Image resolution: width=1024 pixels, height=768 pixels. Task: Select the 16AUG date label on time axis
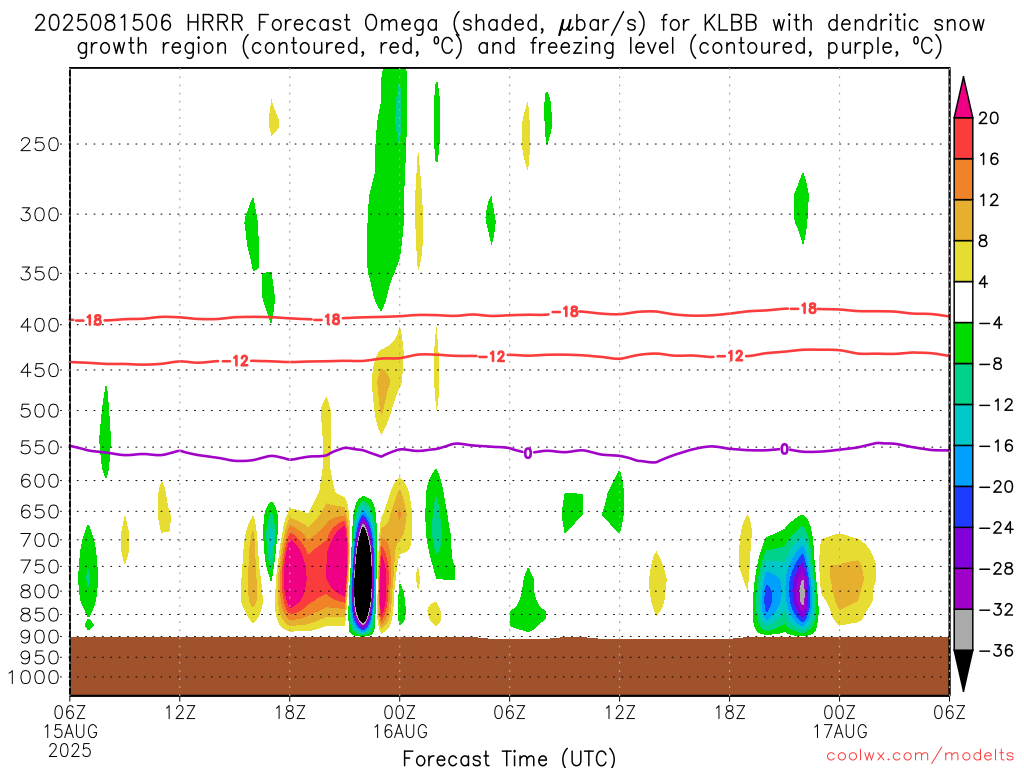400,731
